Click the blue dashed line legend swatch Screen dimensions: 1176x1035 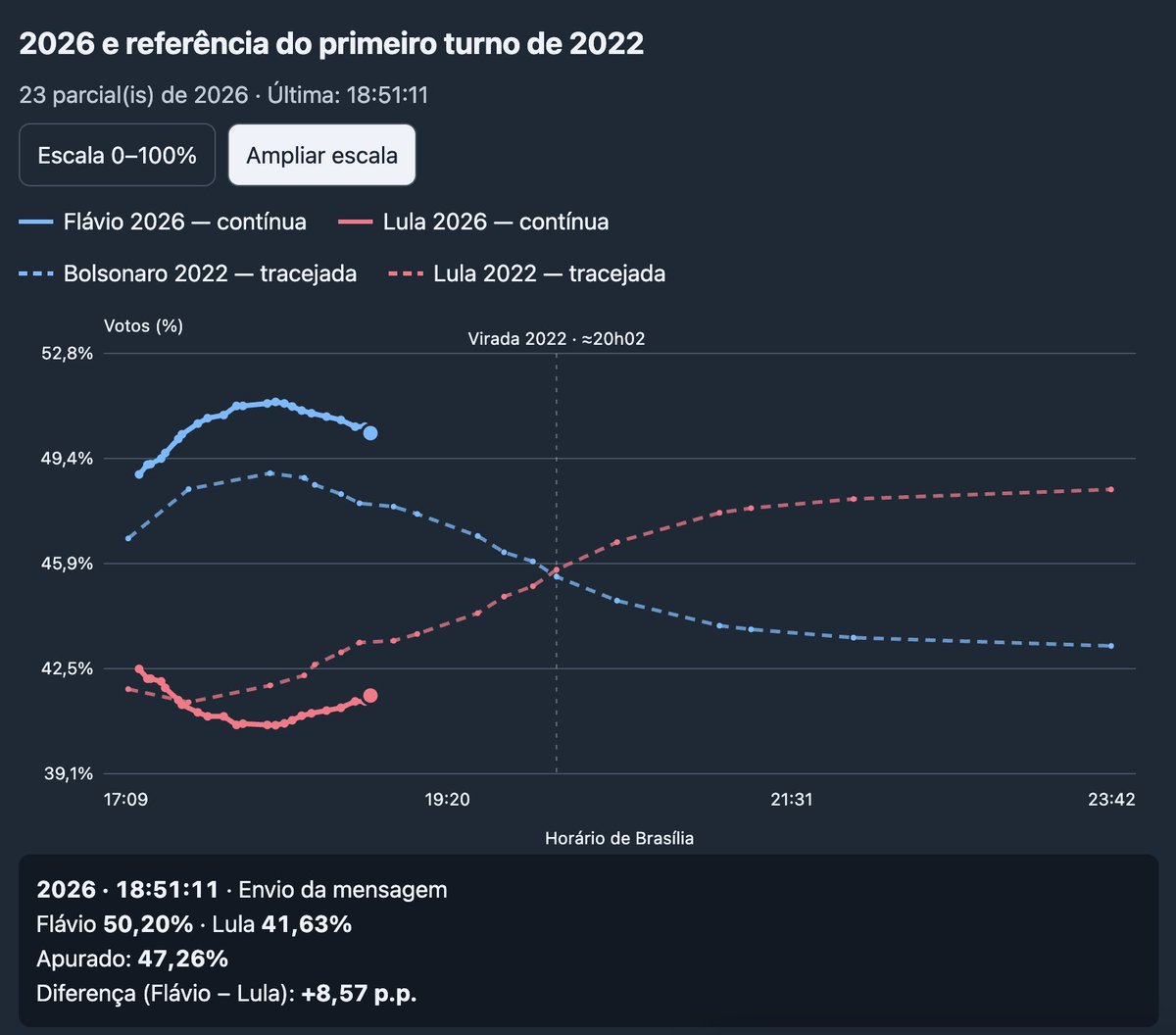click(35, 274)
